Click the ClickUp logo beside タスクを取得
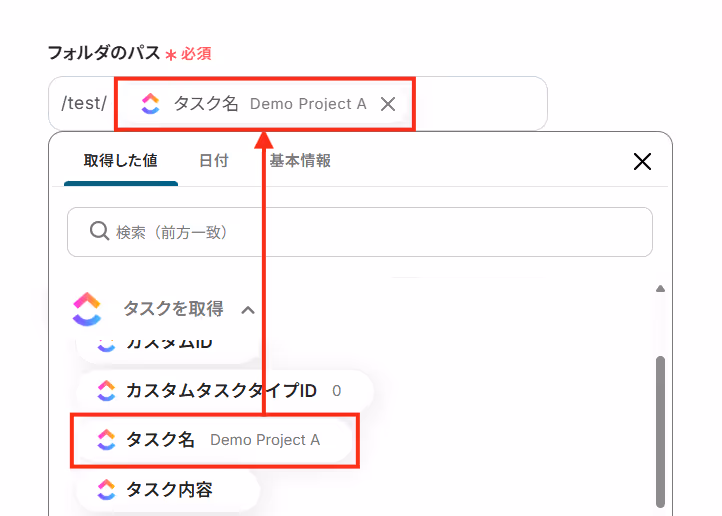The image size is (722, 516). coord(87,309)
